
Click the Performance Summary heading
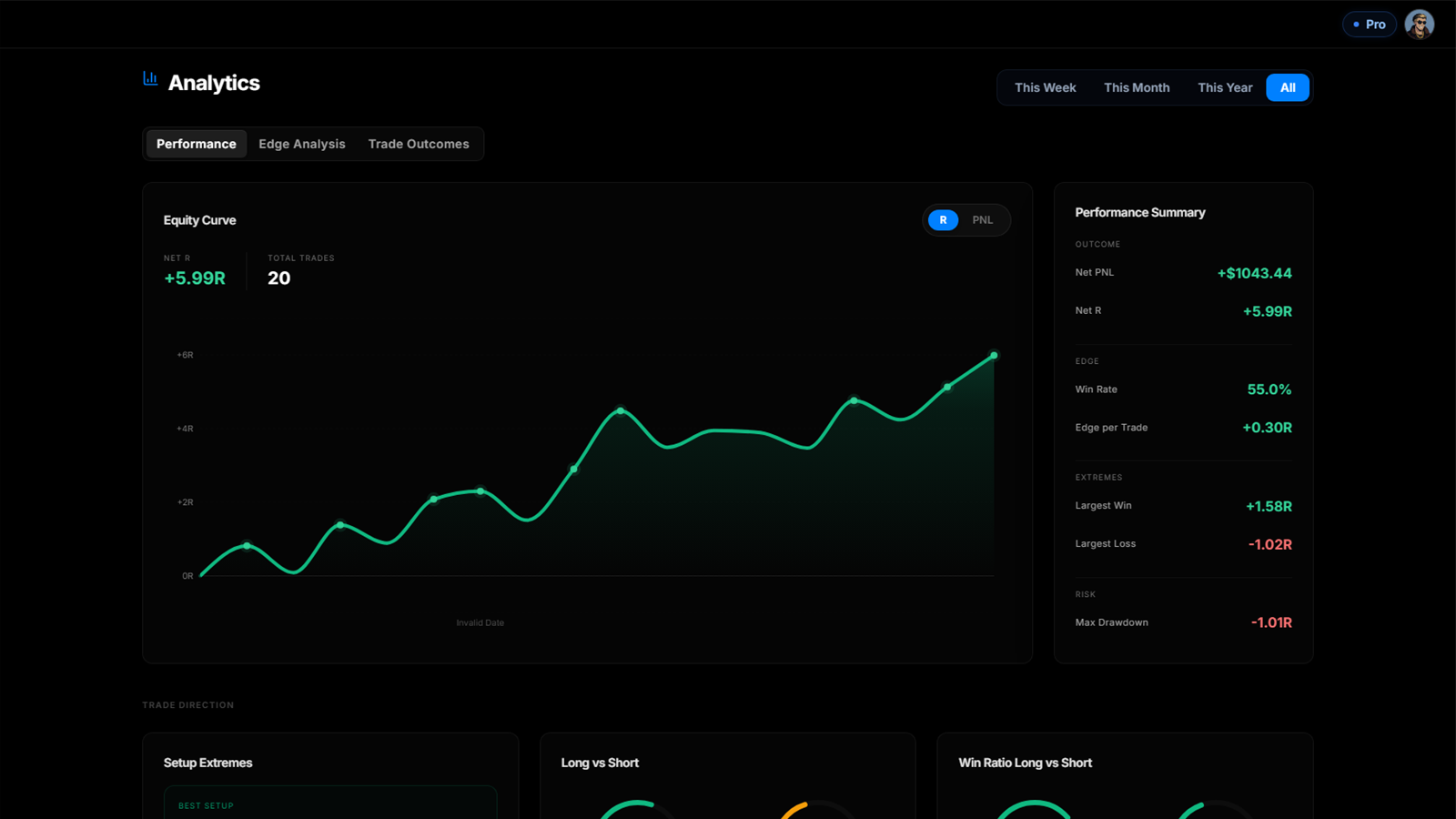click(x=1140, y=212)
